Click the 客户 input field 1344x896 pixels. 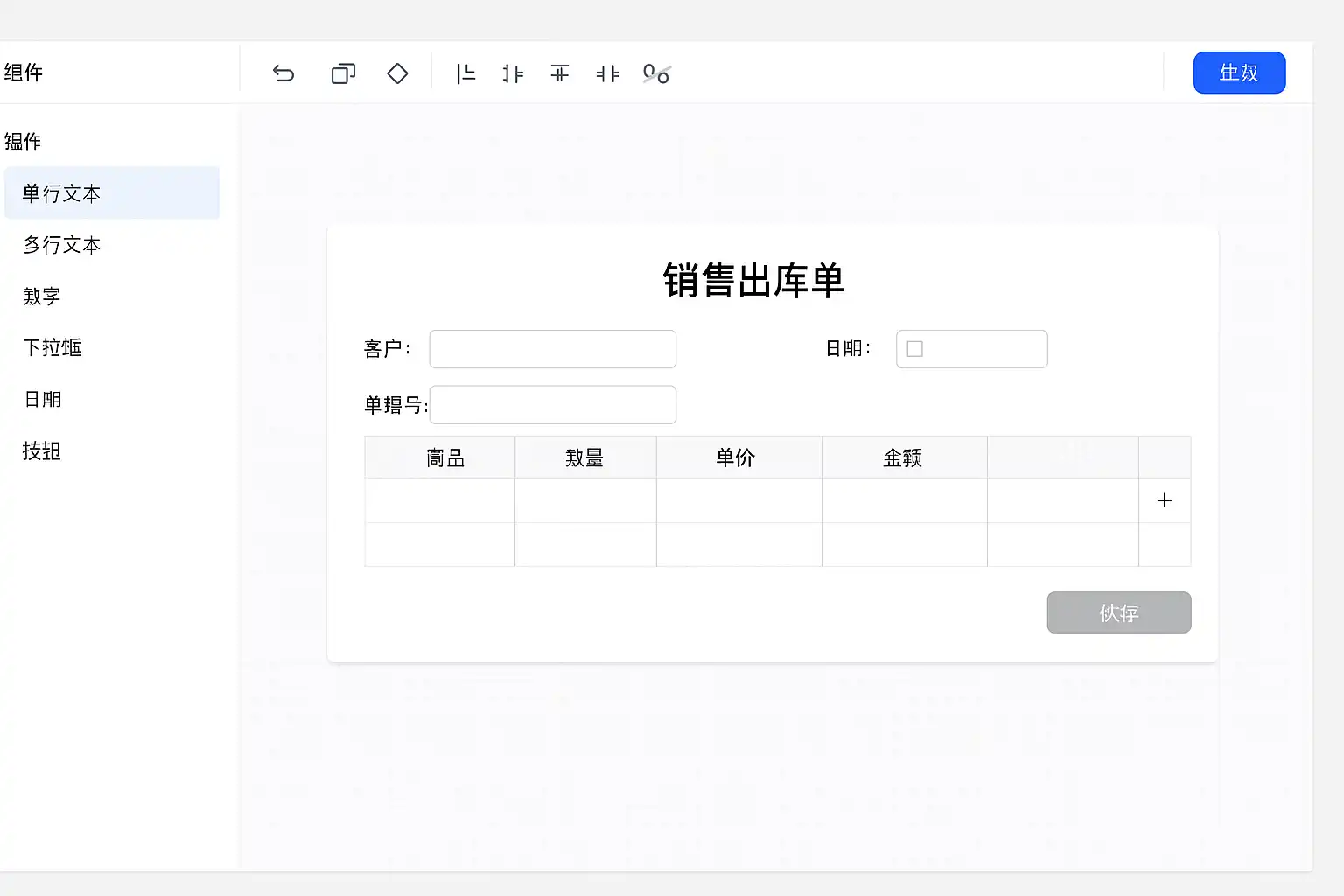(552, 349)
